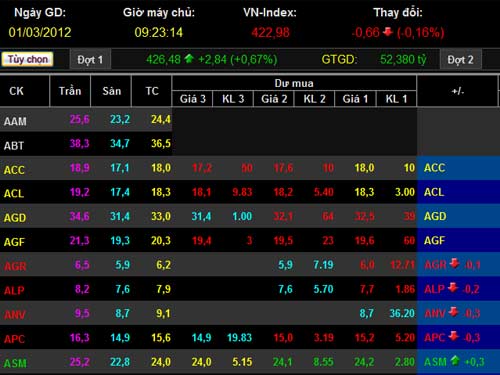The image size is (500, 375).
Task: Click ACL KL 3 value 9.83
Action: [242, 192]
